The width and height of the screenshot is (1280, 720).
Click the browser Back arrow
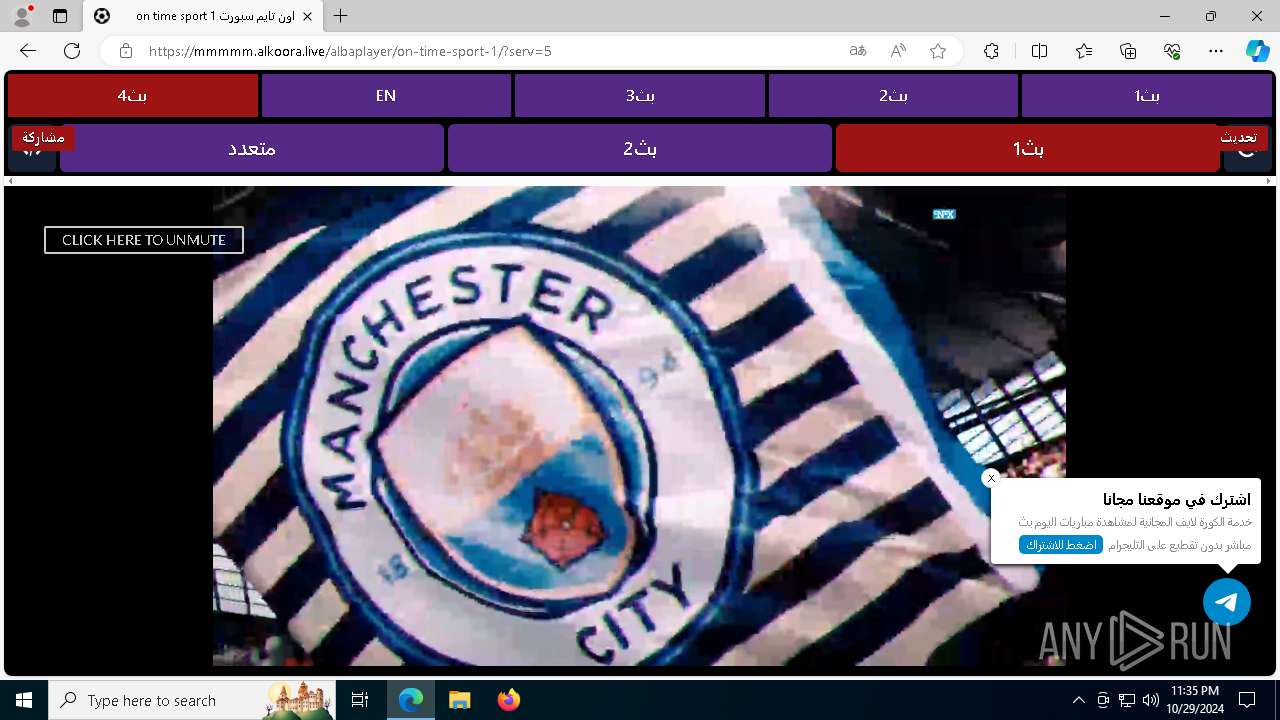click(x=28, y=51)
